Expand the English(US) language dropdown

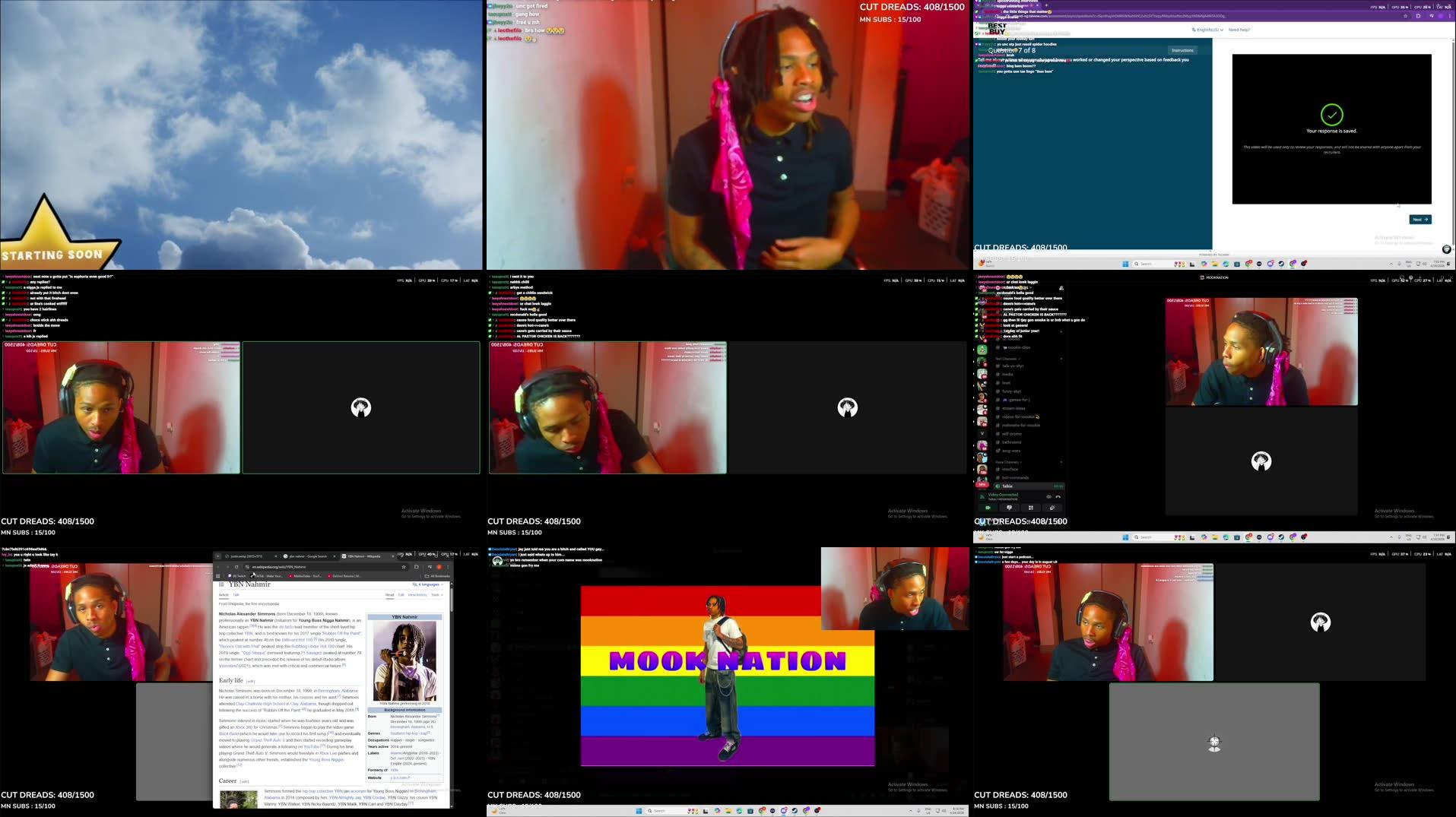1207,30
